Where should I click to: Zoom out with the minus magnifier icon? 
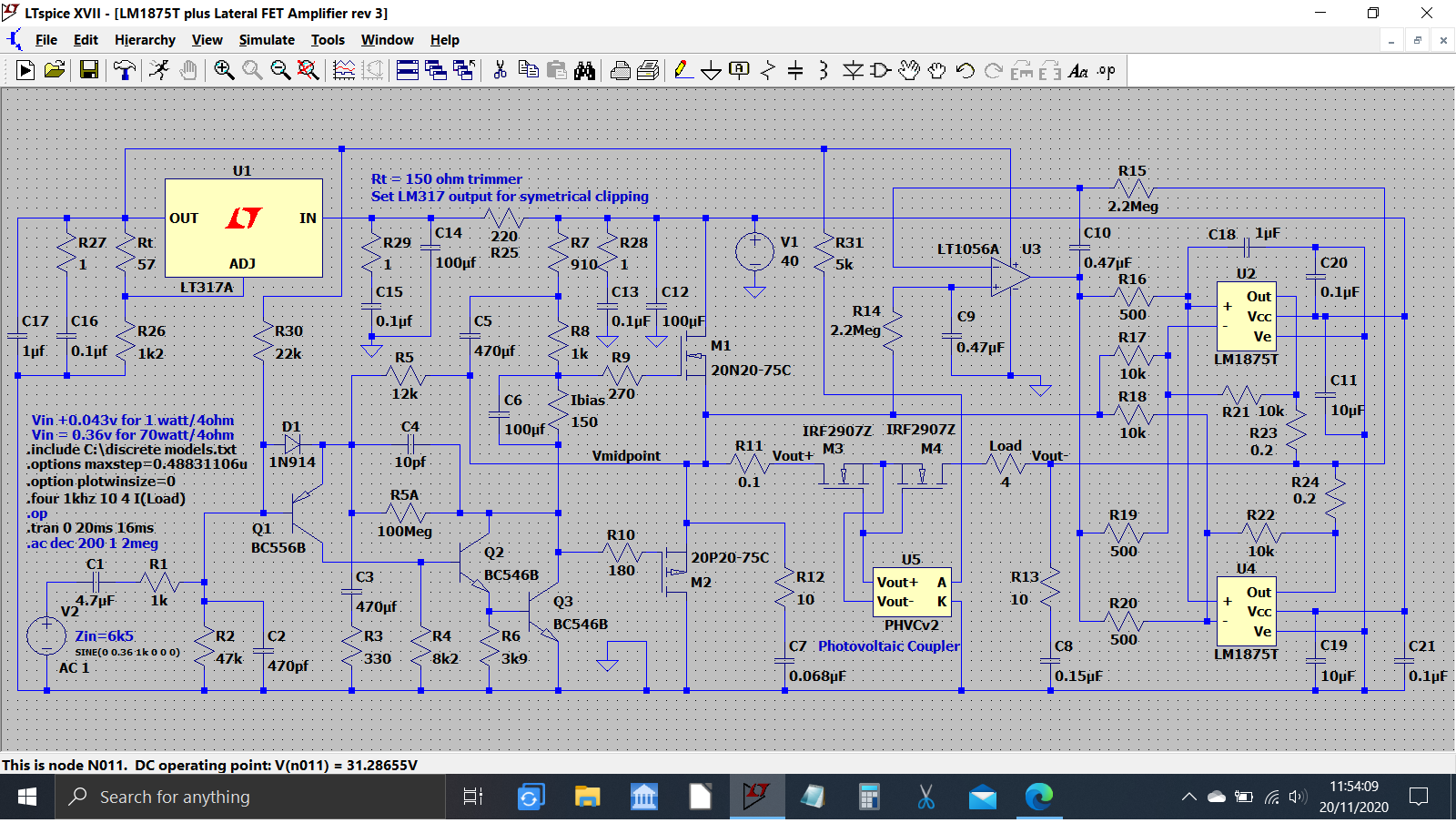click(x=280, y=70)
